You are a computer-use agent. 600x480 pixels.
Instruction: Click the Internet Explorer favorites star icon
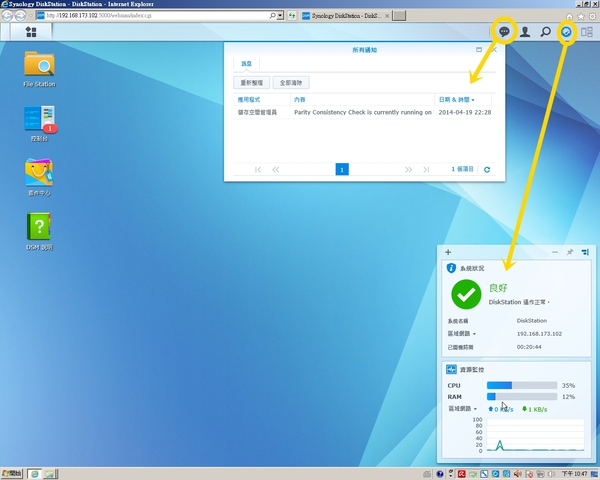(x=581, y=16)
